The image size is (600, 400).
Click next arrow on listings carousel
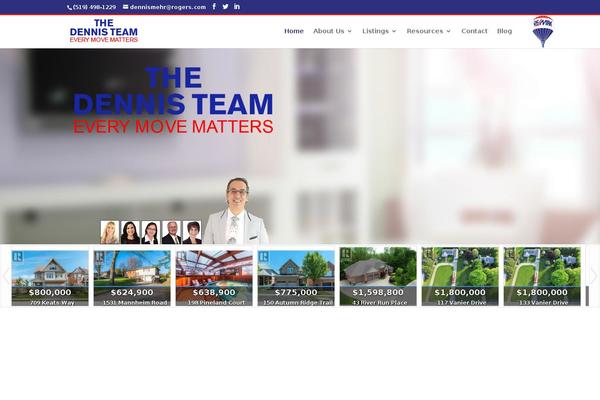593,276
